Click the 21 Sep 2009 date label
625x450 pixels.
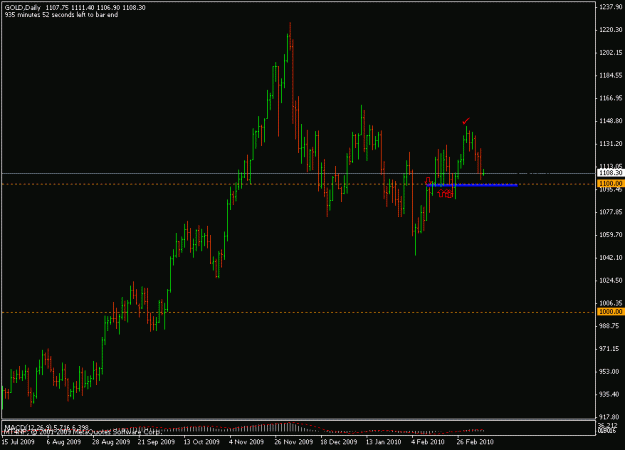(156, 442)
